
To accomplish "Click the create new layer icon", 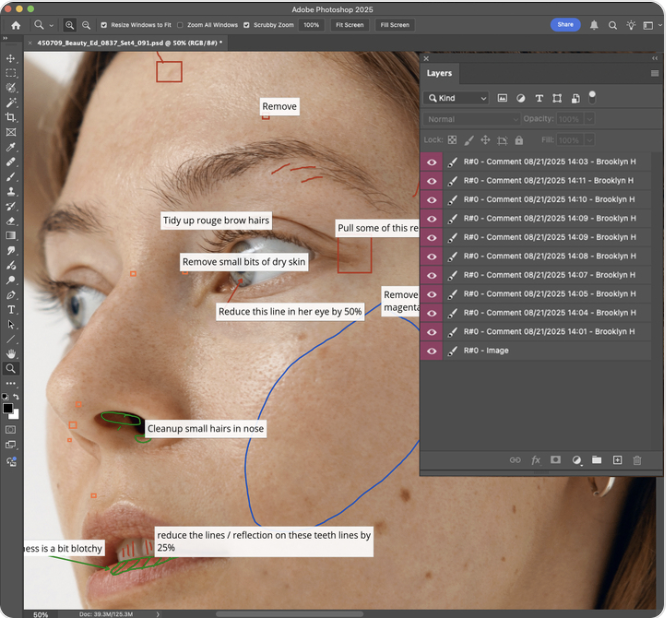I will point(617,460).
